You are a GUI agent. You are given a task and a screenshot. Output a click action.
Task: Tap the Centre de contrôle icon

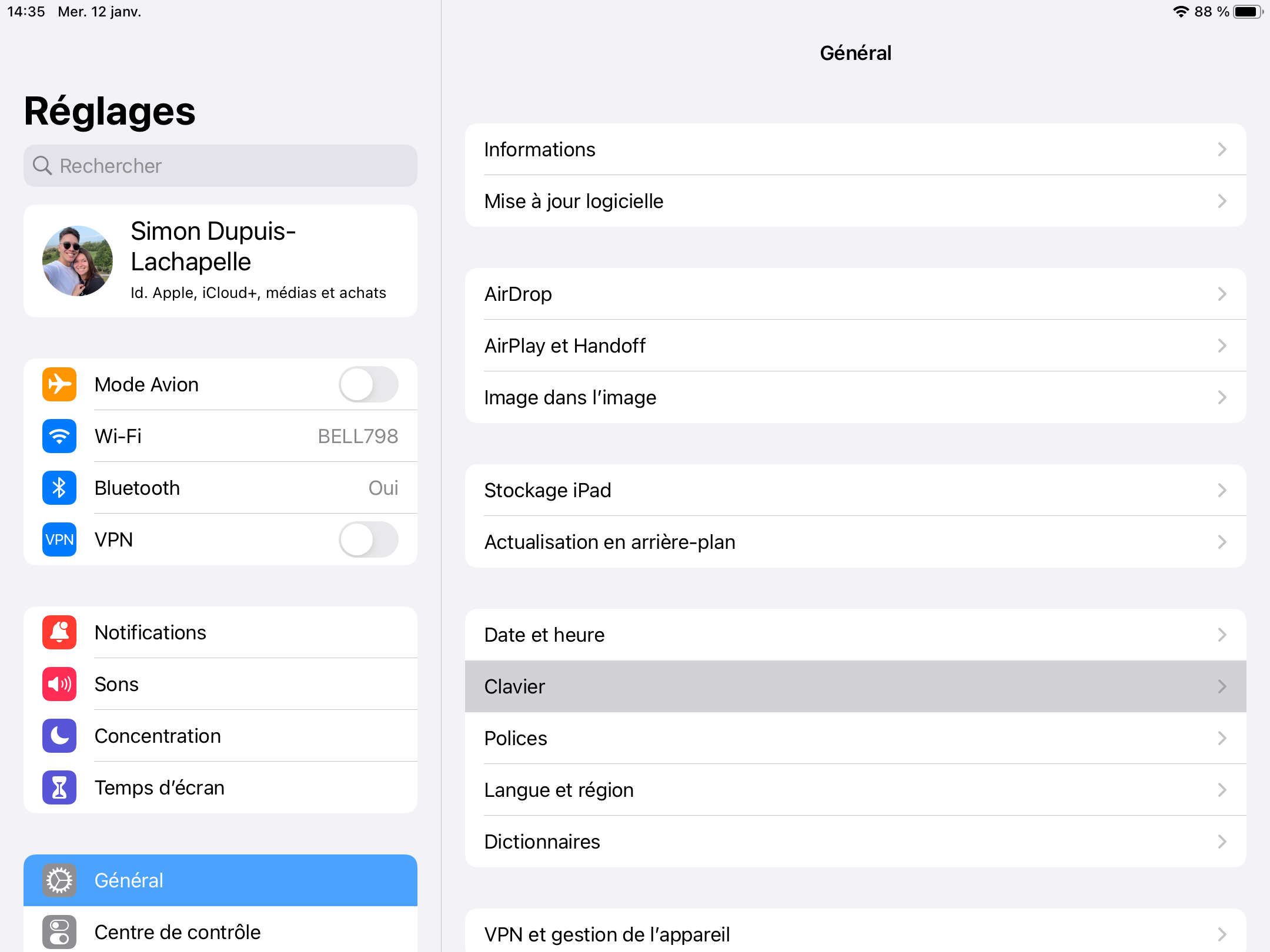(x=59, y=932)
